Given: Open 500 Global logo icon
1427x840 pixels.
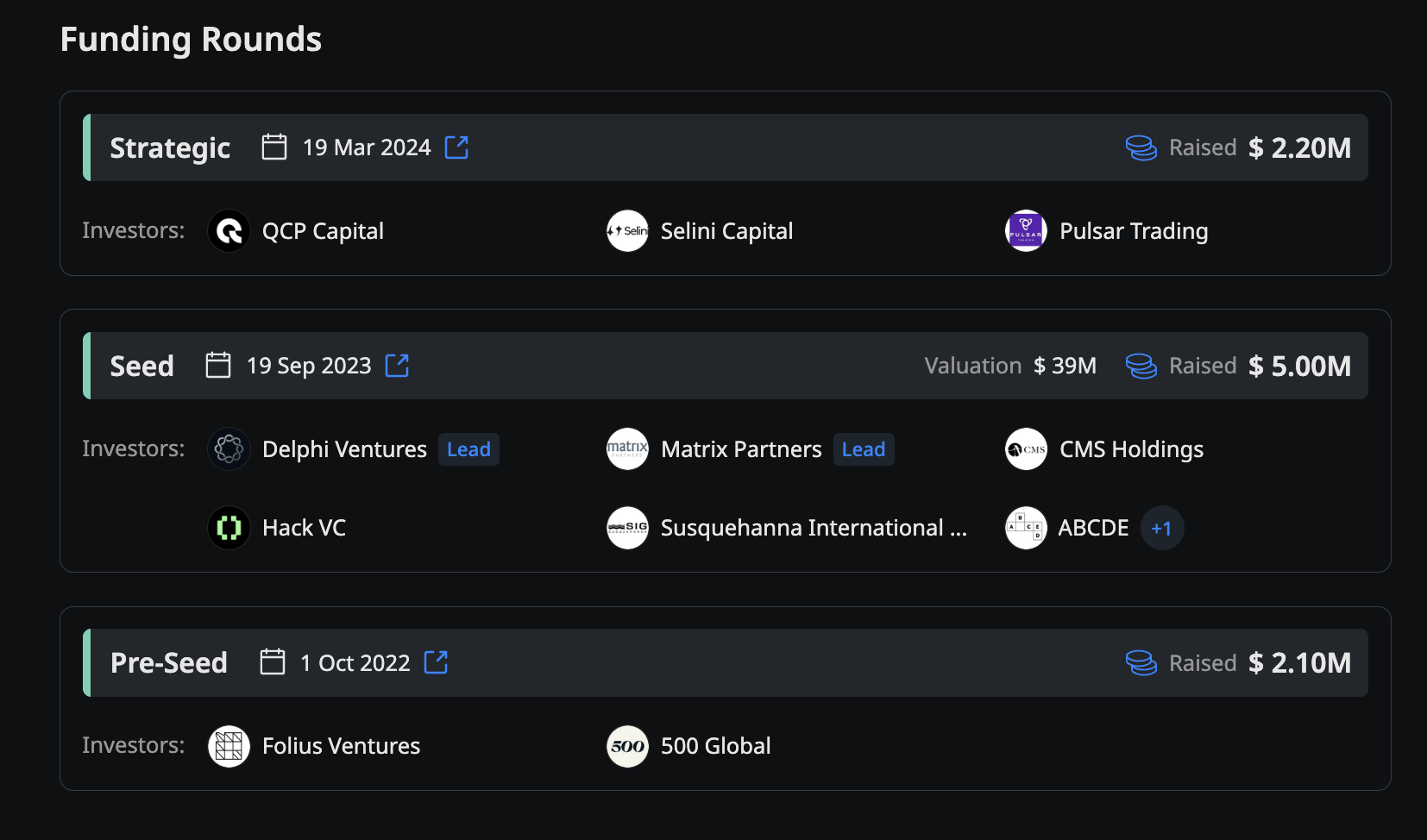Looking at the screenshot, I should [x=628, y=747].
